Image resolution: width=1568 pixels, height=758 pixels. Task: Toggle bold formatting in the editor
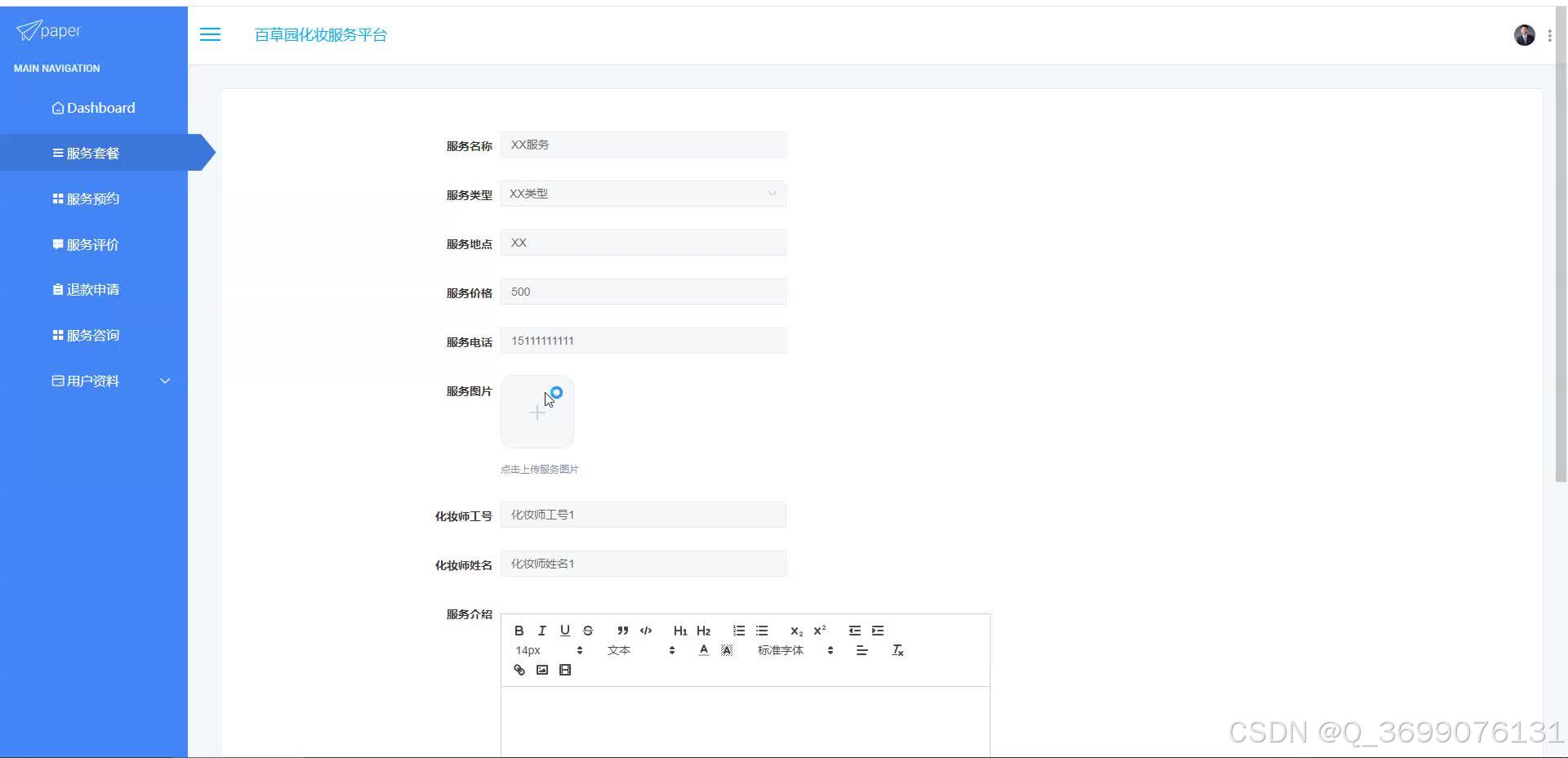[x=519, y=630]
